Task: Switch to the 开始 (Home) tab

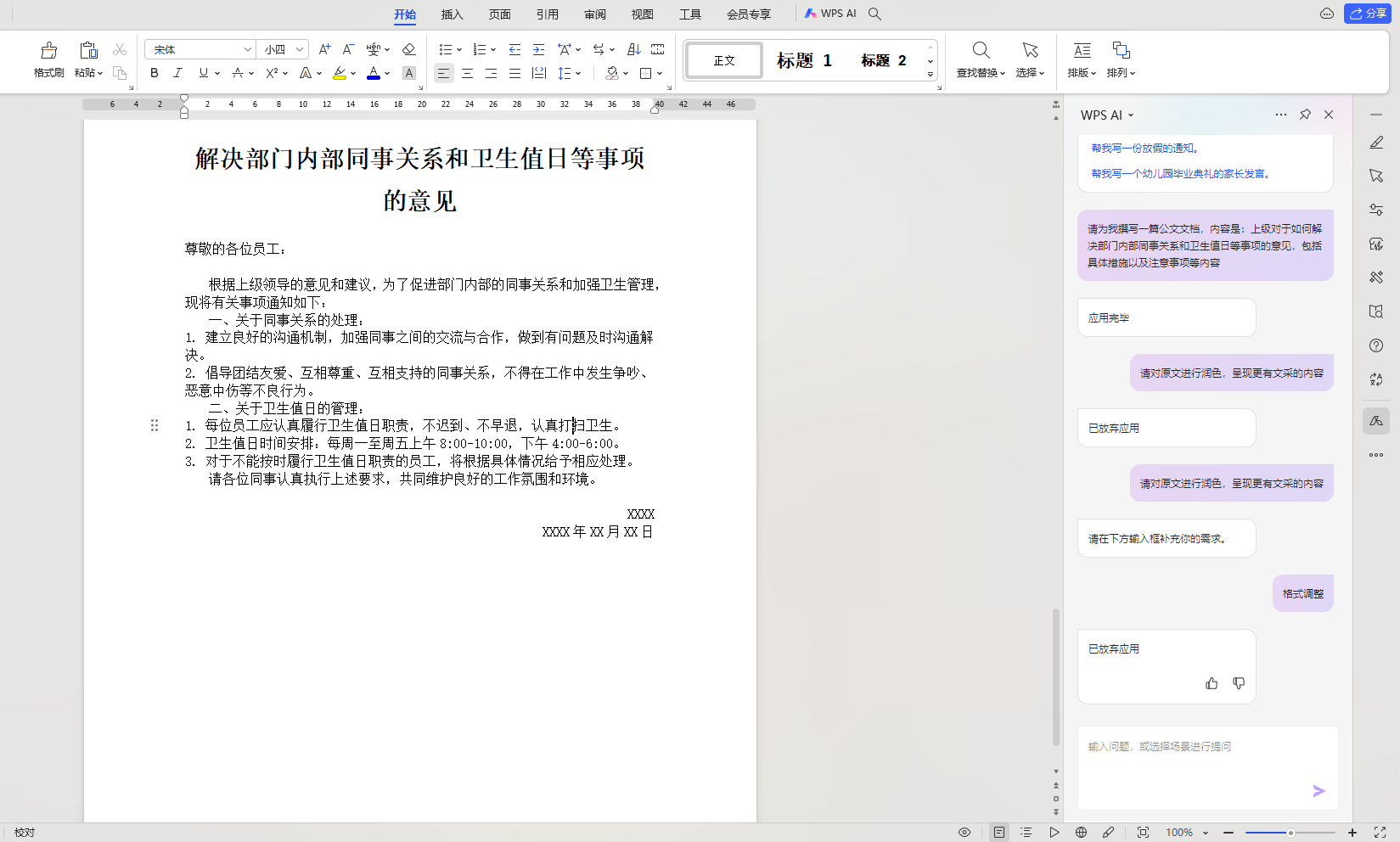Action: [405, 14]
